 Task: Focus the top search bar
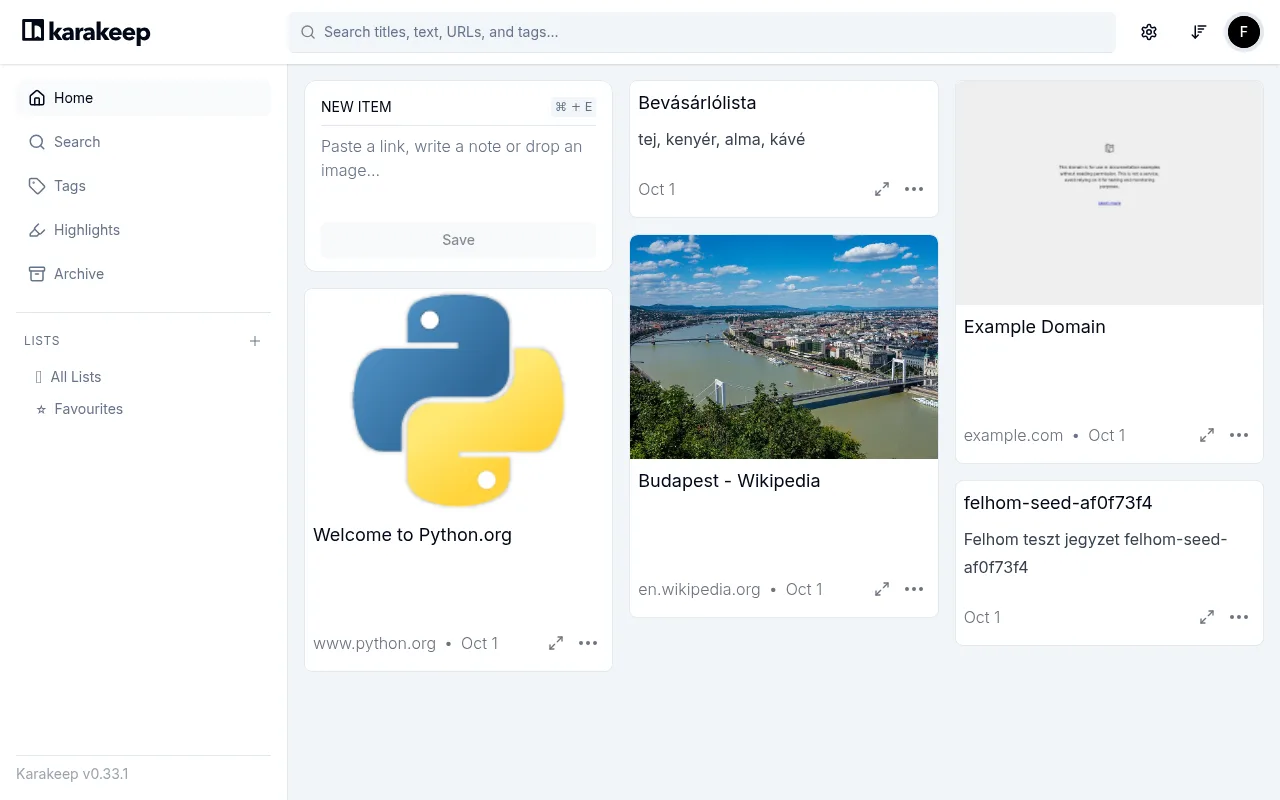click(x=702, y=32)
